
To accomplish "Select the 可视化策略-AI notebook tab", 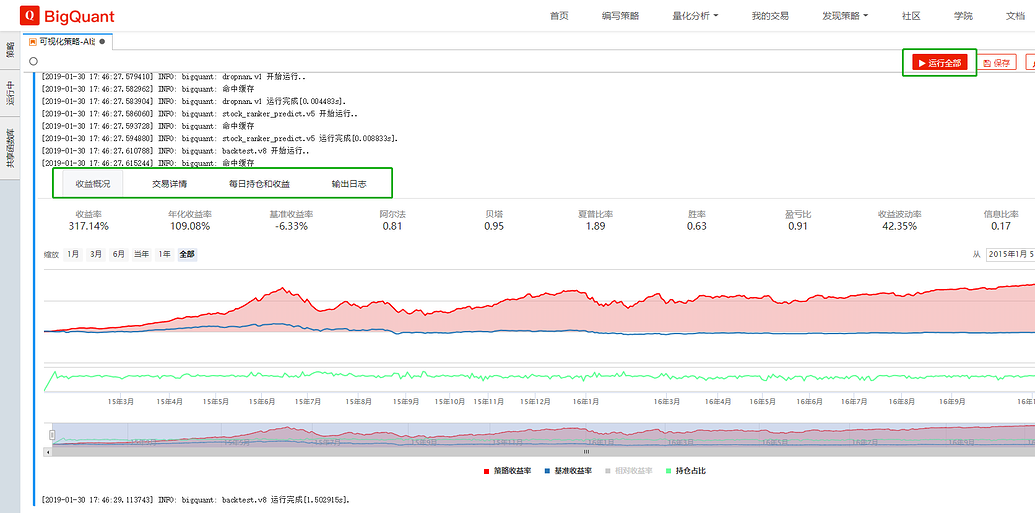I will [x=68, y=42].
